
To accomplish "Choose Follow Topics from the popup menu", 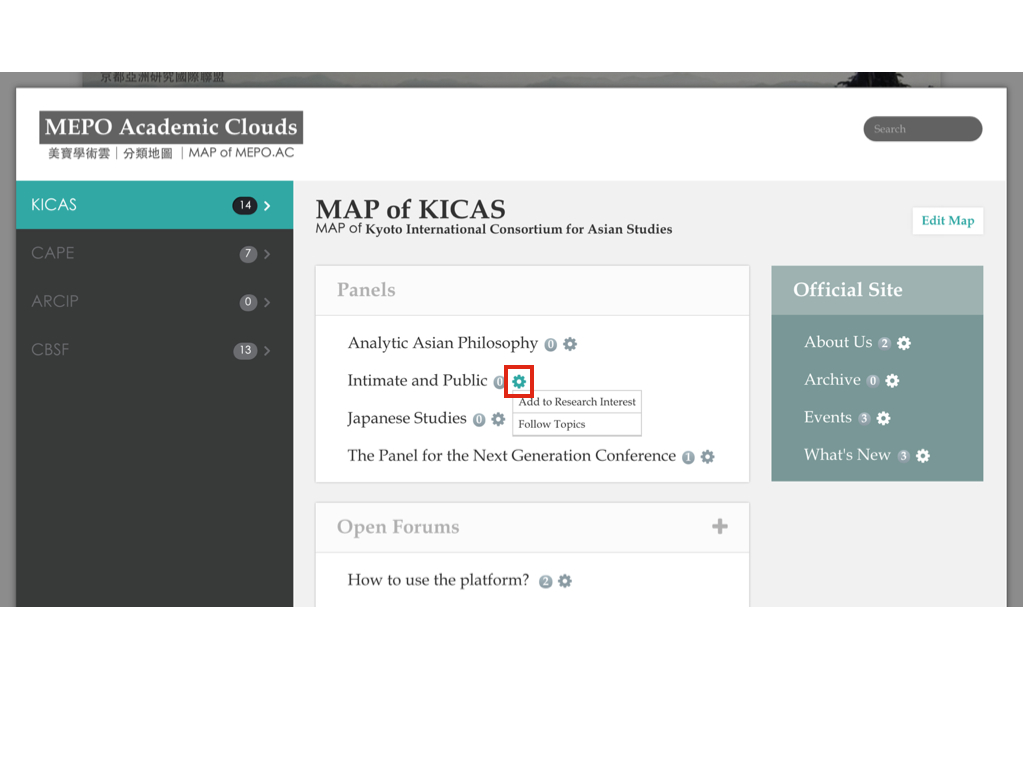I will pyautogui.click(x=577, y=424).
